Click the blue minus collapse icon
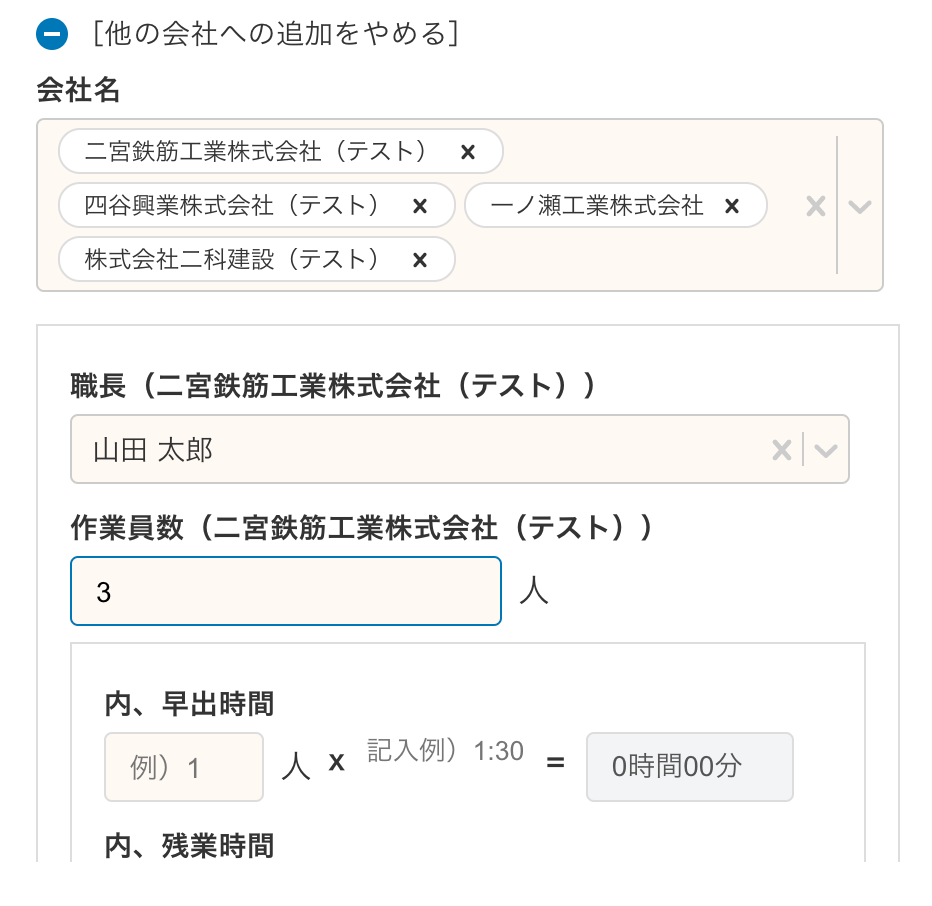The width and height of the screenshot is (932, 906). point(51,35)
